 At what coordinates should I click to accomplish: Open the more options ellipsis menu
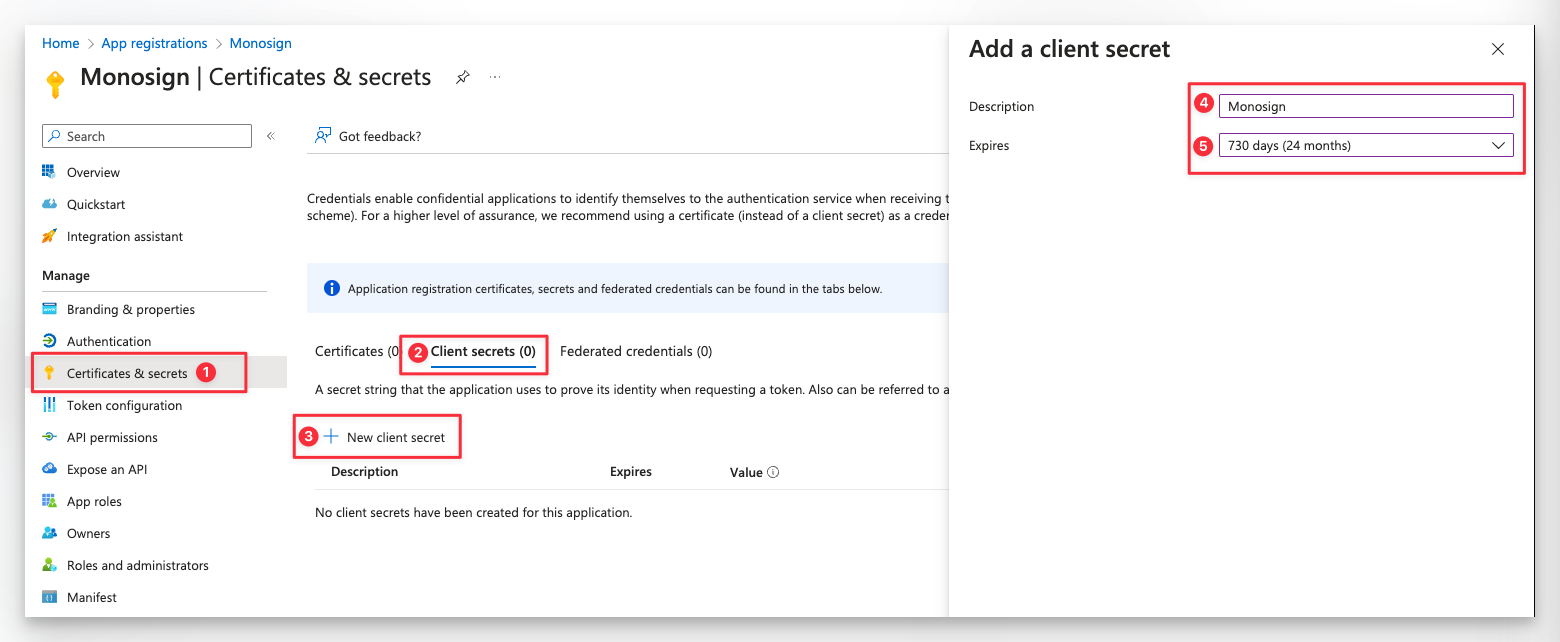(x=495, y=77)
